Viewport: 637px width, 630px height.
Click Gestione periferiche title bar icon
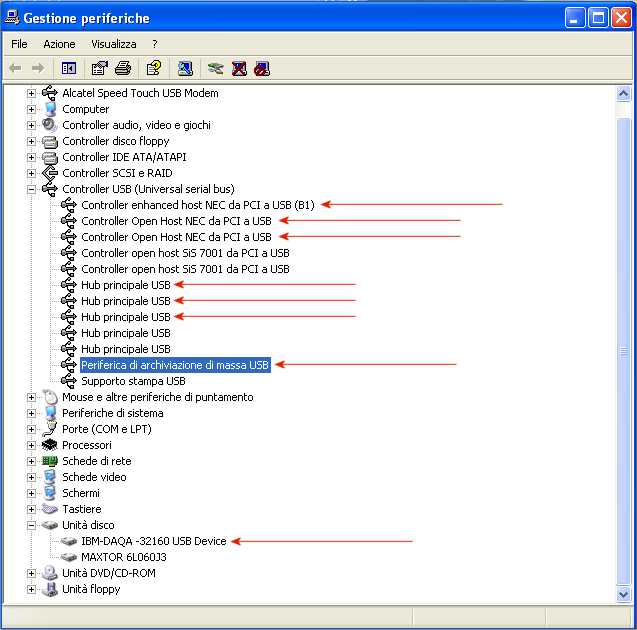coord(12,18)
